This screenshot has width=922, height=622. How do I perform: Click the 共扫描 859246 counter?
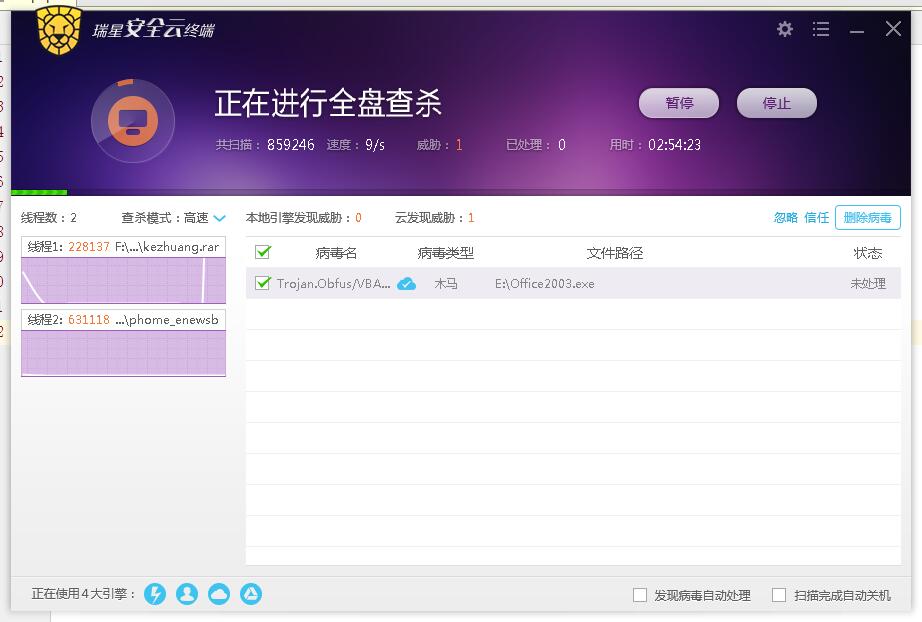265,145
